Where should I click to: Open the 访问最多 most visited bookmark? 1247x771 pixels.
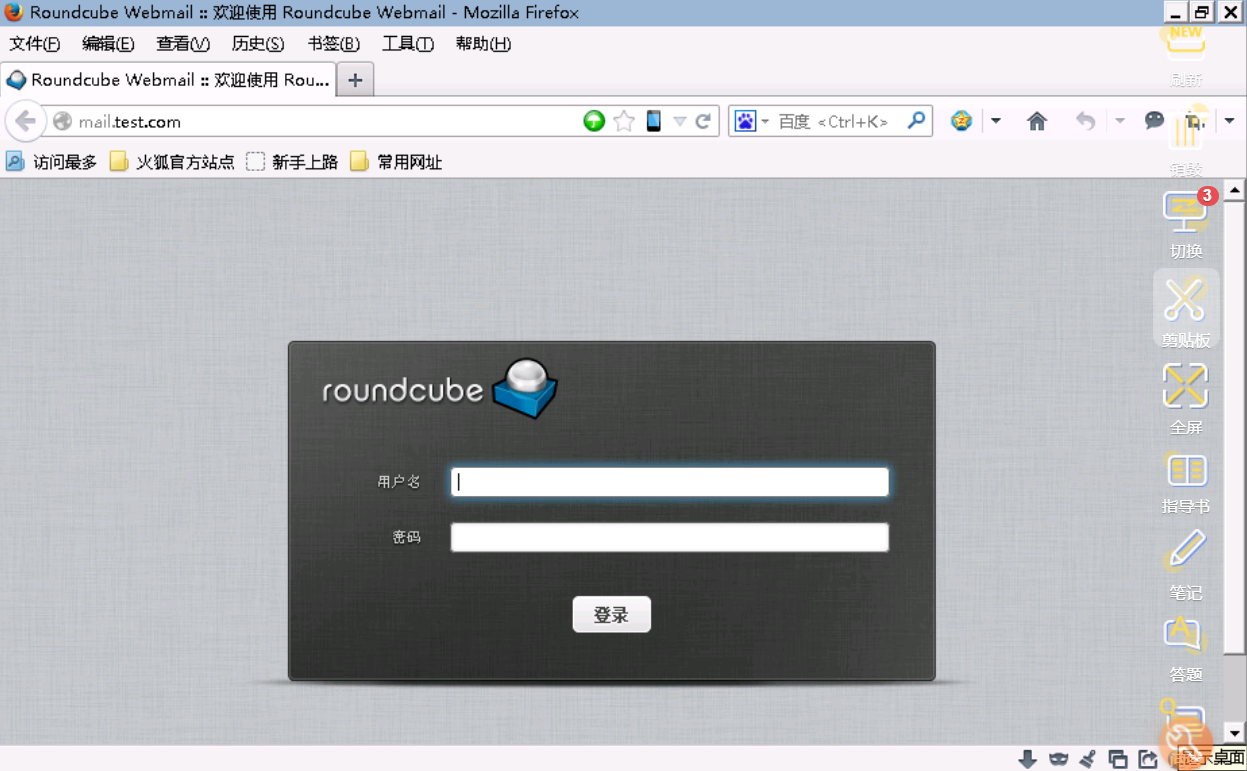52,162
